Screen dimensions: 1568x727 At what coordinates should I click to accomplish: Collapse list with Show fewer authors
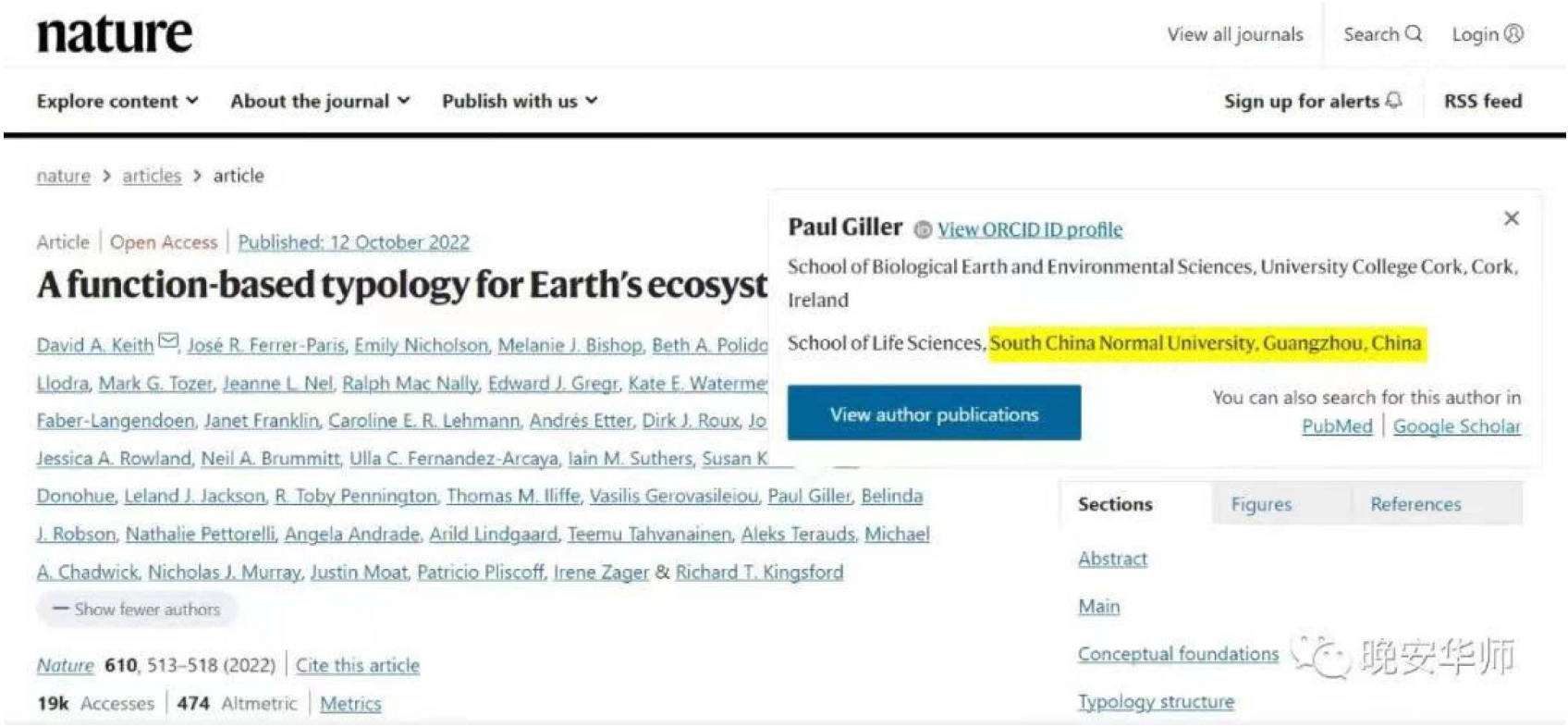tap(137, 610)
